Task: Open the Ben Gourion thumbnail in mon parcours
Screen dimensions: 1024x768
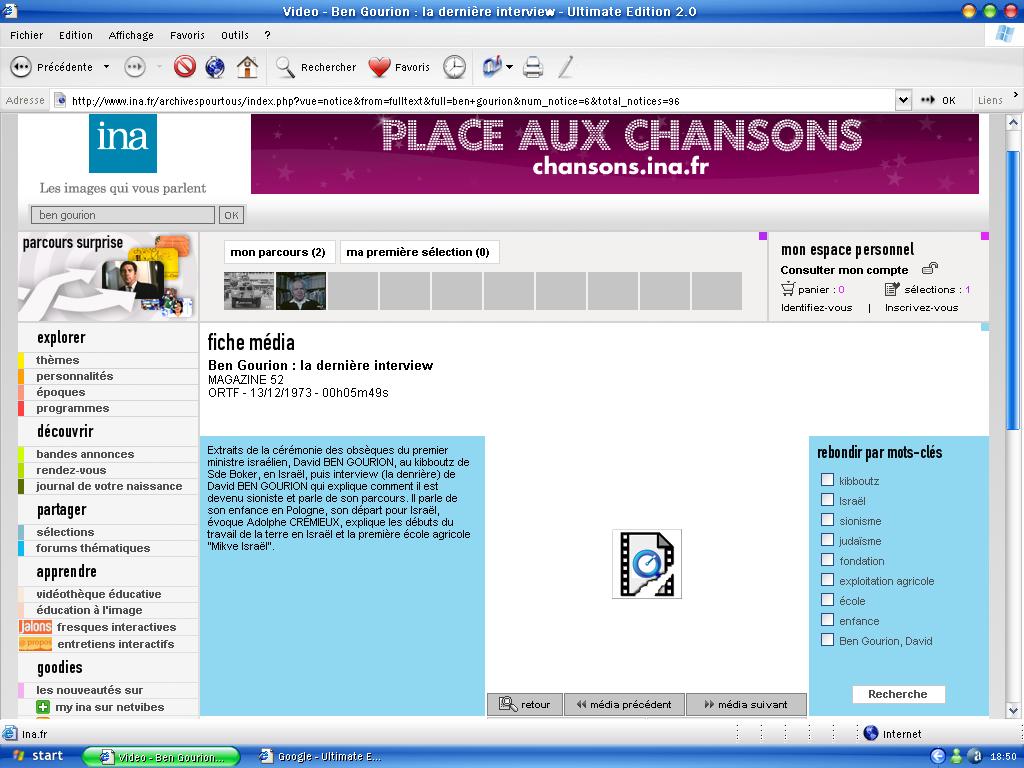Action: 301,291
